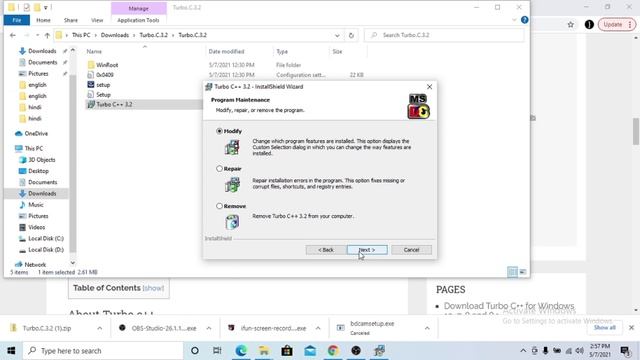Bookmark page with star icon
Image resolution: width=640 pixels, height=360 pixels.
(571, 24)
